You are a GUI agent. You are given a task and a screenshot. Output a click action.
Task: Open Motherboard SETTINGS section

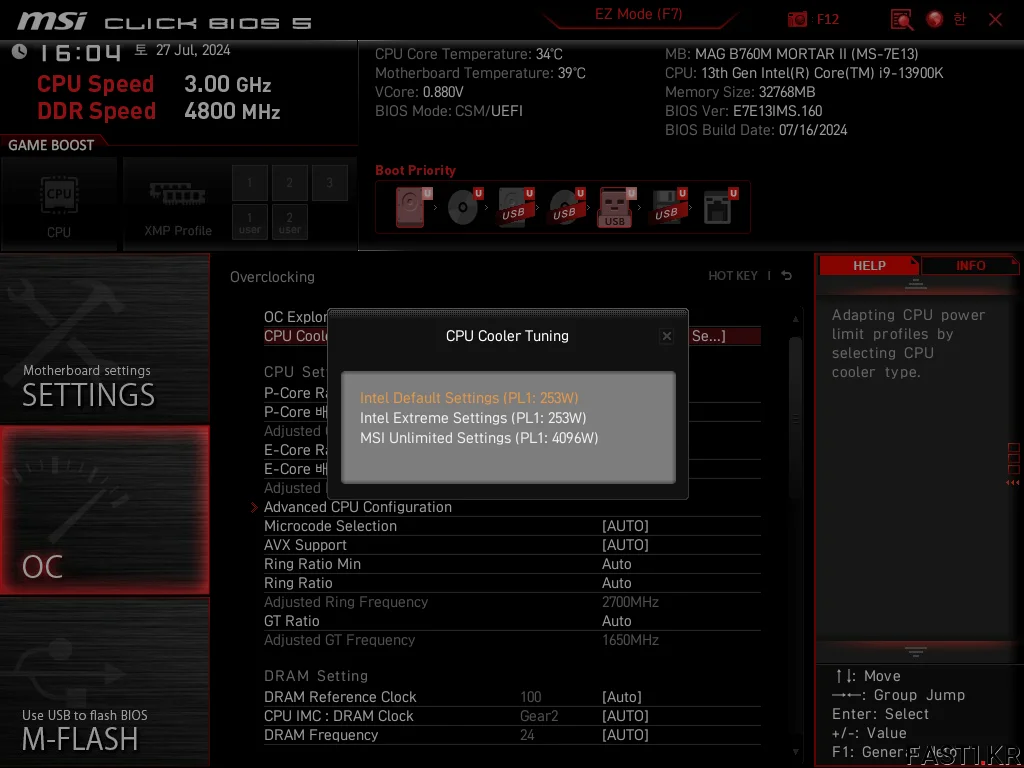click(x=105, y=339)
